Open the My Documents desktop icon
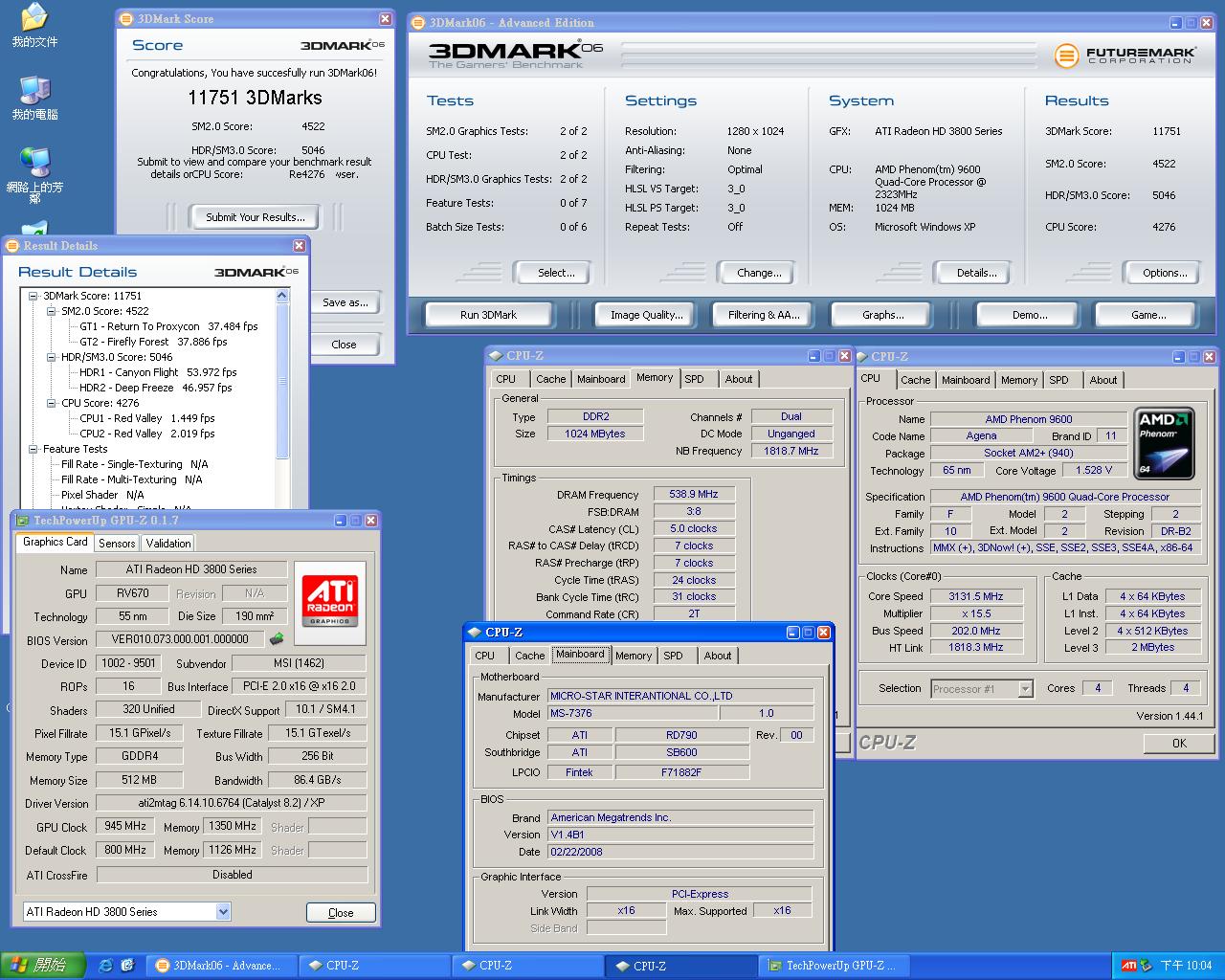The width and height of the screenshot is (1225, 980). coord(34,26)
